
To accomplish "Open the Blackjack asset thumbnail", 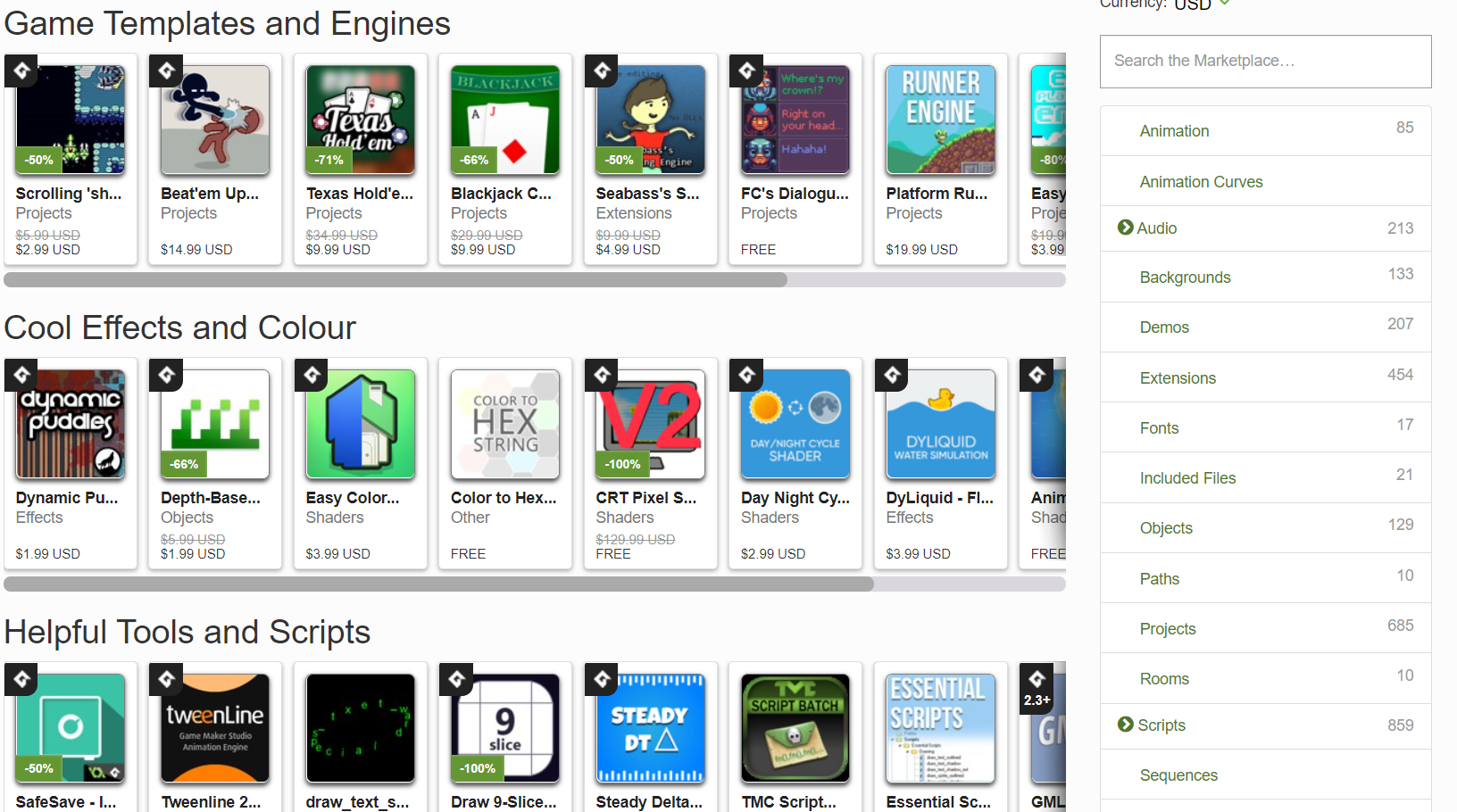I will [505, 120].
